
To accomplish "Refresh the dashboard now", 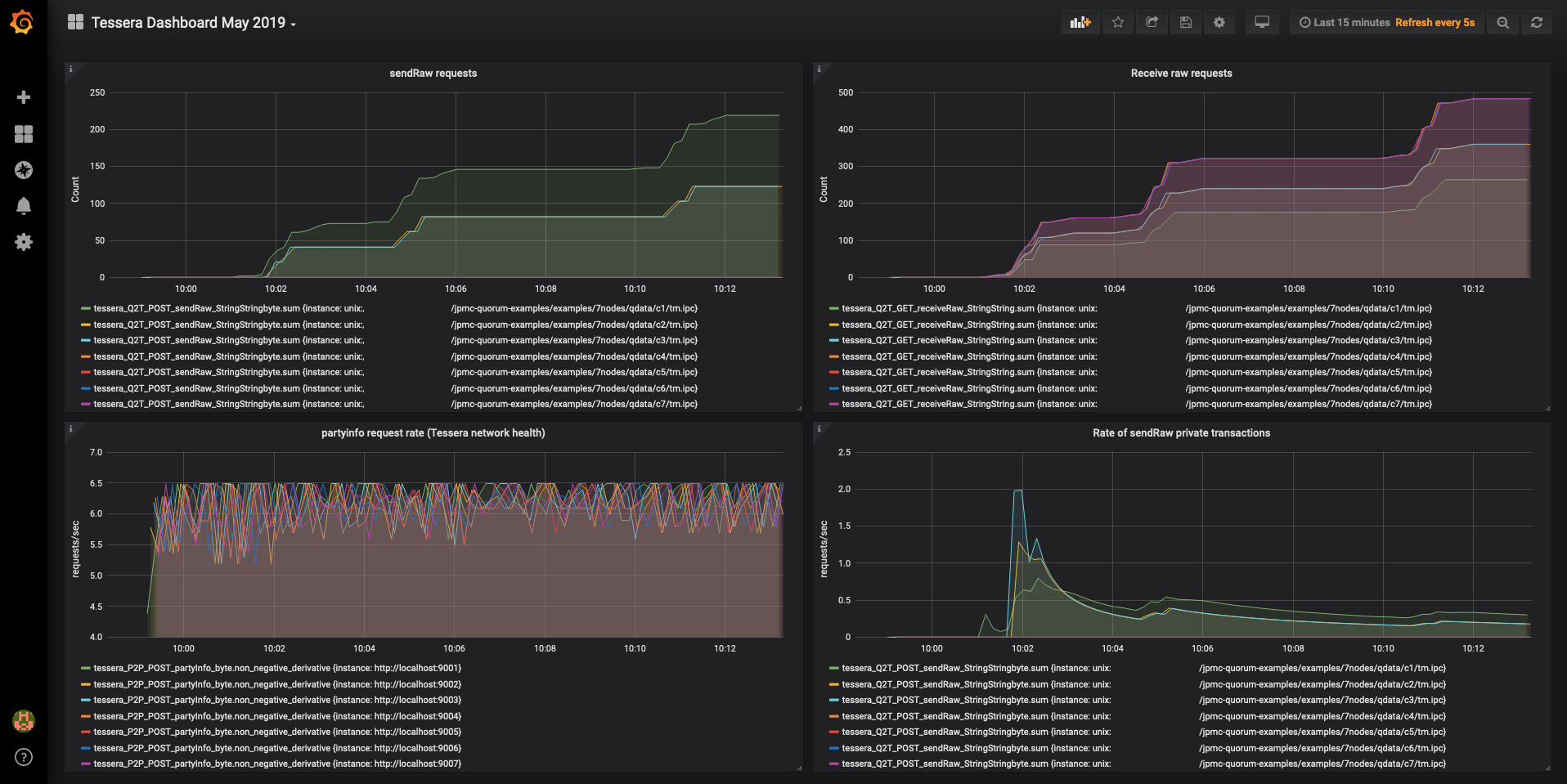I will (1537, 23).
